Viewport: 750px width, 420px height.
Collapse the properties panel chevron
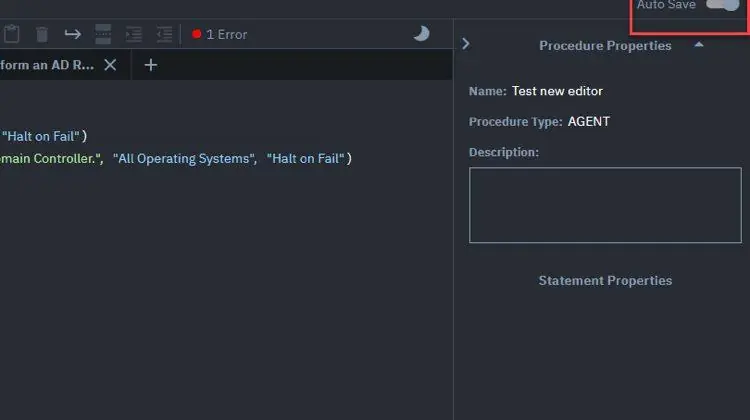pyautogui.click(x=466, y=44)
